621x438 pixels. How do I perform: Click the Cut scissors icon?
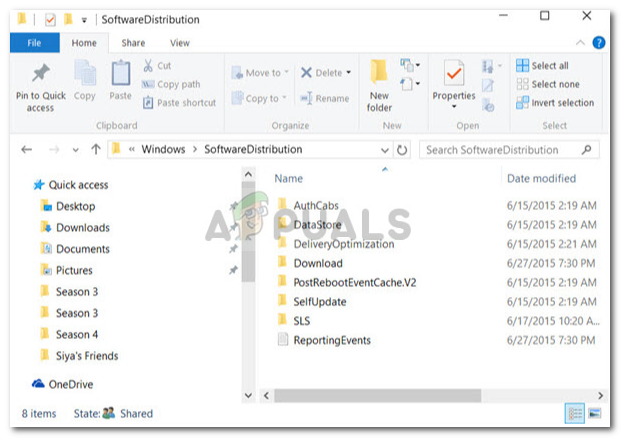pos(148,65)
